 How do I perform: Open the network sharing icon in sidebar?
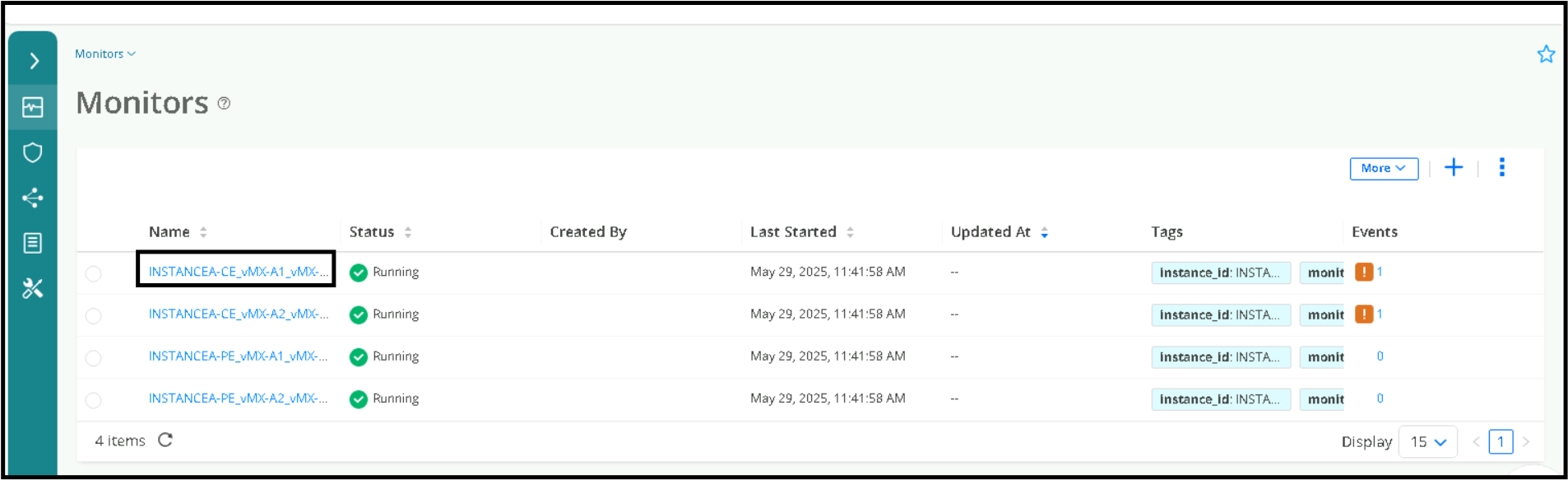pos(32,198)
